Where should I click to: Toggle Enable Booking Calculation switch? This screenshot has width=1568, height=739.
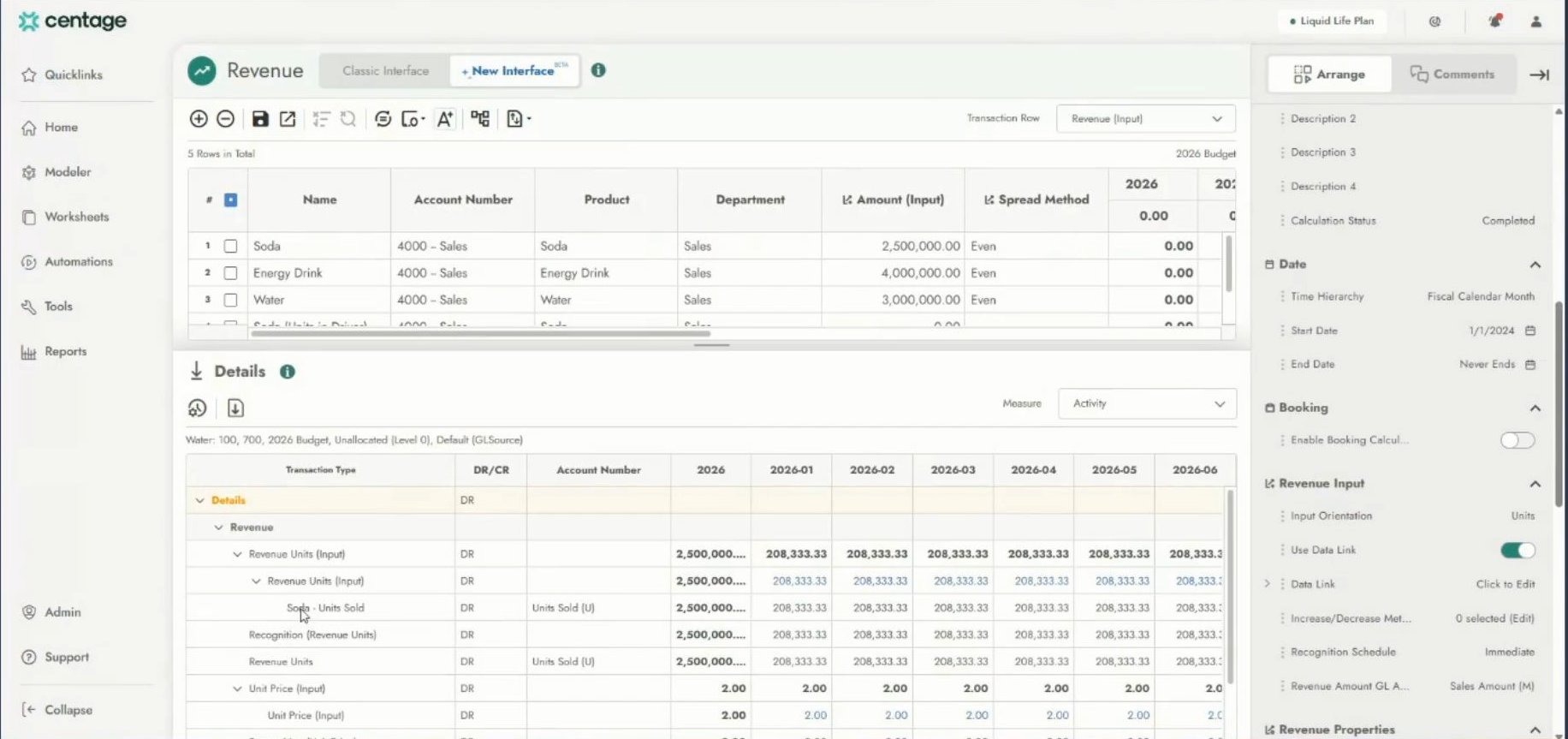[1517, 440]
